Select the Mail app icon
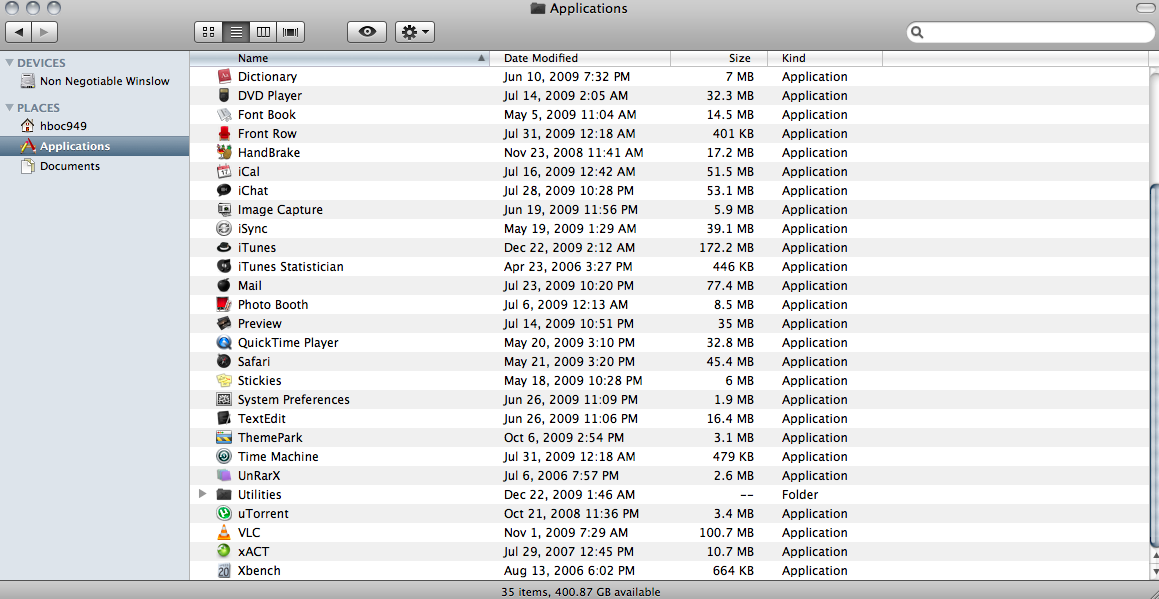This screenshot has width=1159, height=599. pos(225,285)
